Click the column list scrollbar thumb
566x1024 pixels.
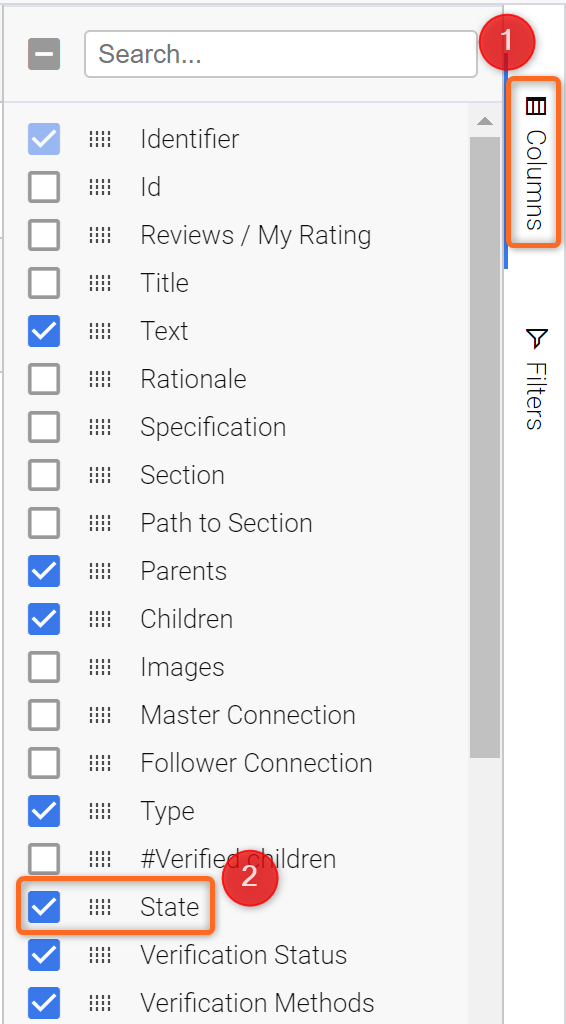click(484, 447)
